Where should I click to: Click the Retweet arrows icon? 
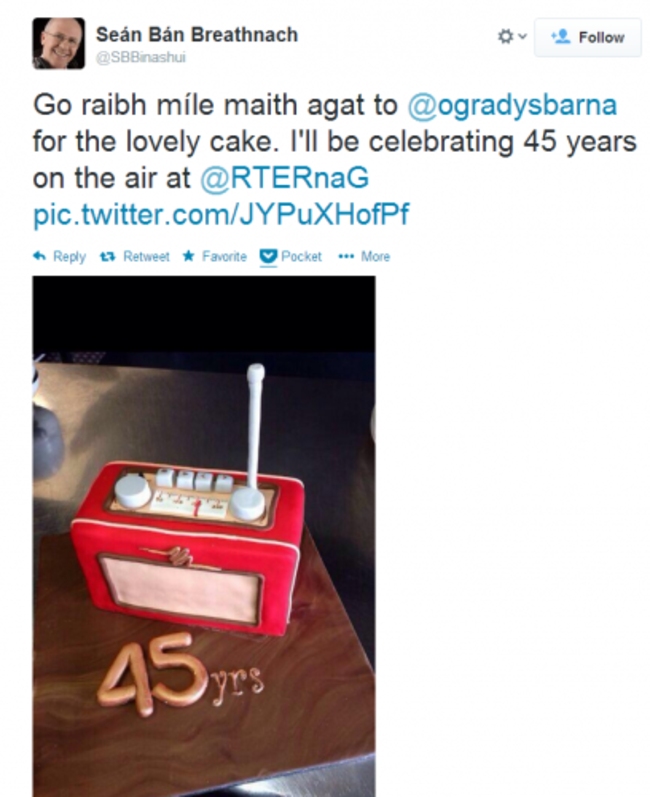pyautogui.click(x=108, y=257)
